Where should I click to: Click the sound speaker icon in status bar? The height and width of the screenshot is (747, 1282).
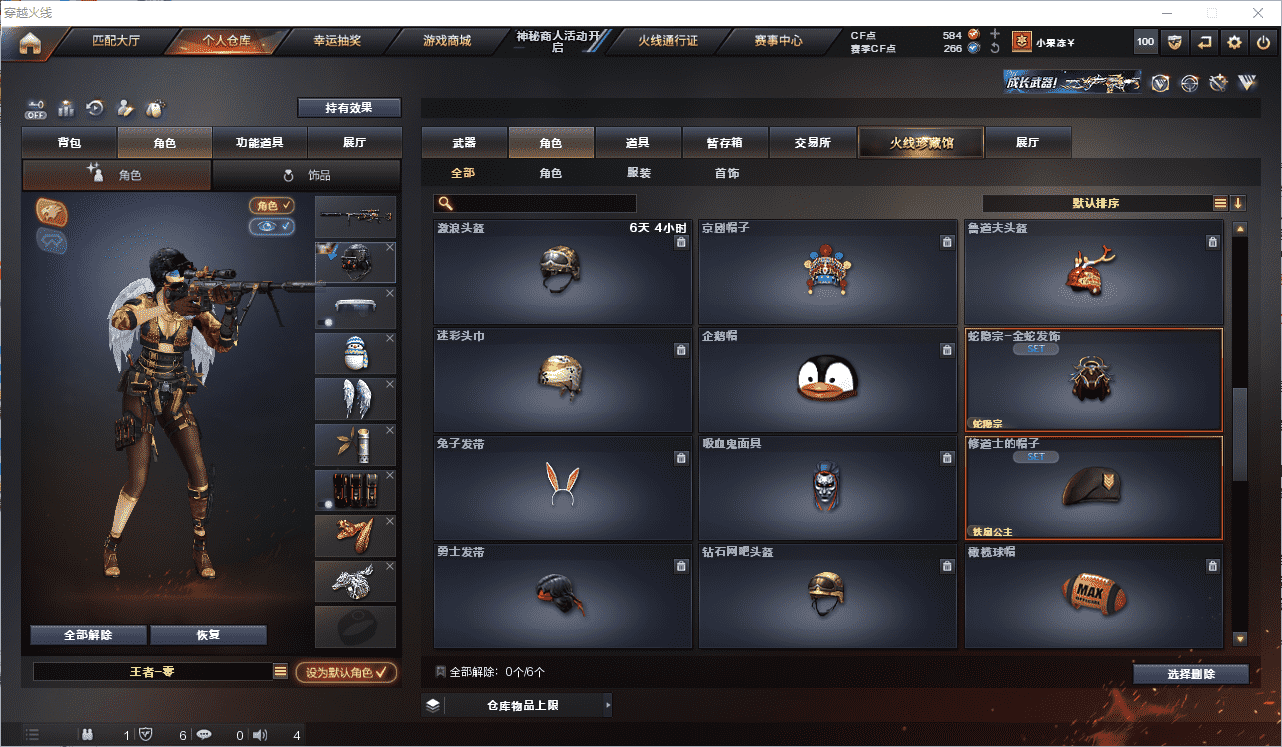260,735
